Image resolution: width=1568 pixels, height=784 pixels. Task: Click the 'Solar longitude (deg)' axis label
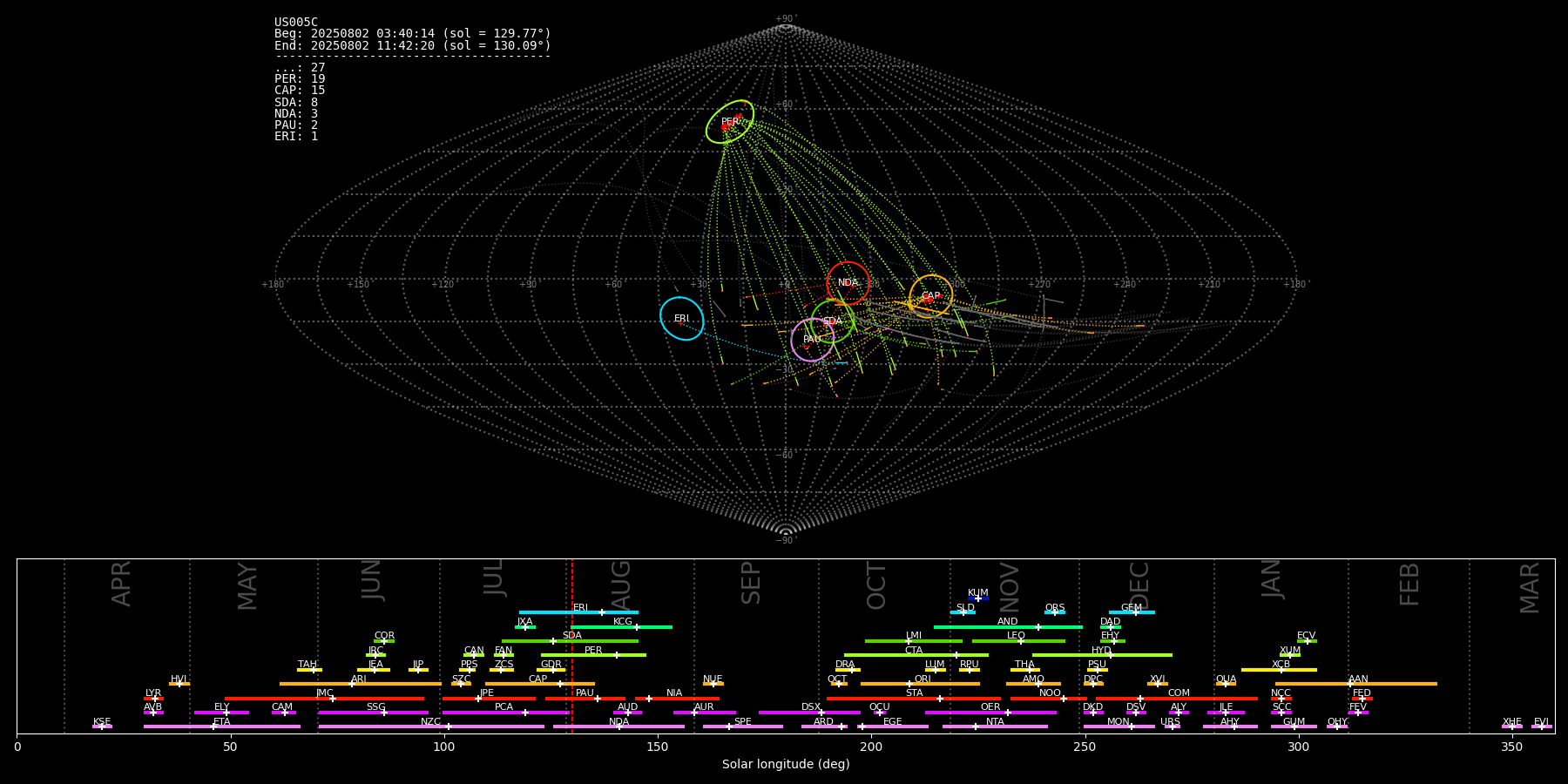[x=786, y=765]
